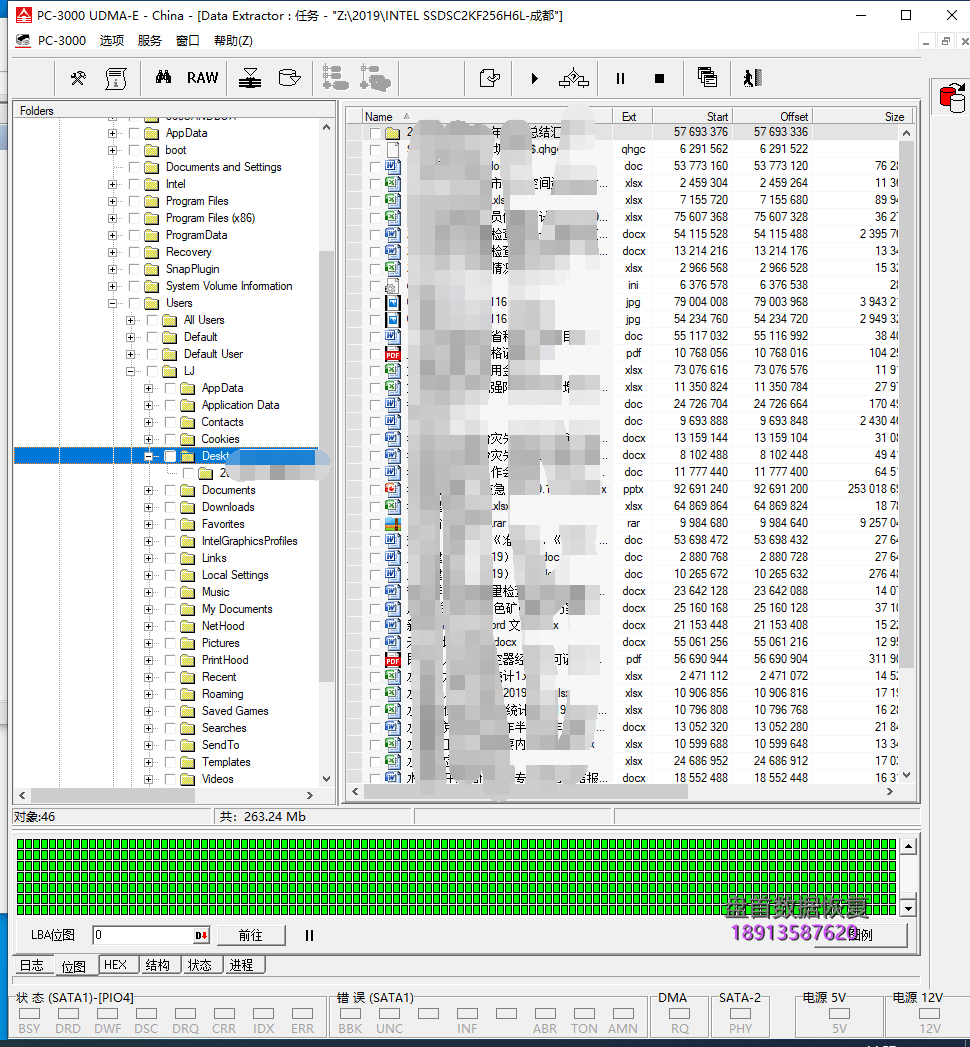Check the Documents folder checkbox under LJ
970x1047 pixels.
point(170,490)
